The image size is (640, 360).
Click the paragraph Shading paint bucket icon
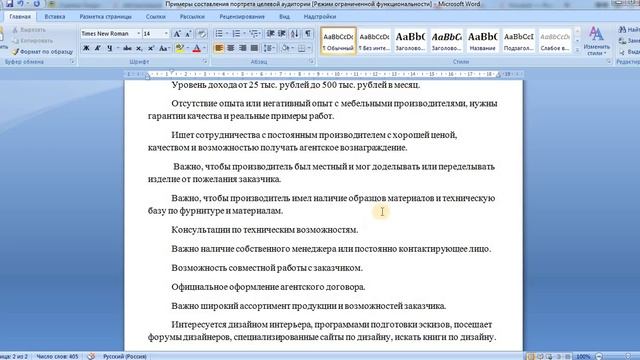[x=285, y=48]
